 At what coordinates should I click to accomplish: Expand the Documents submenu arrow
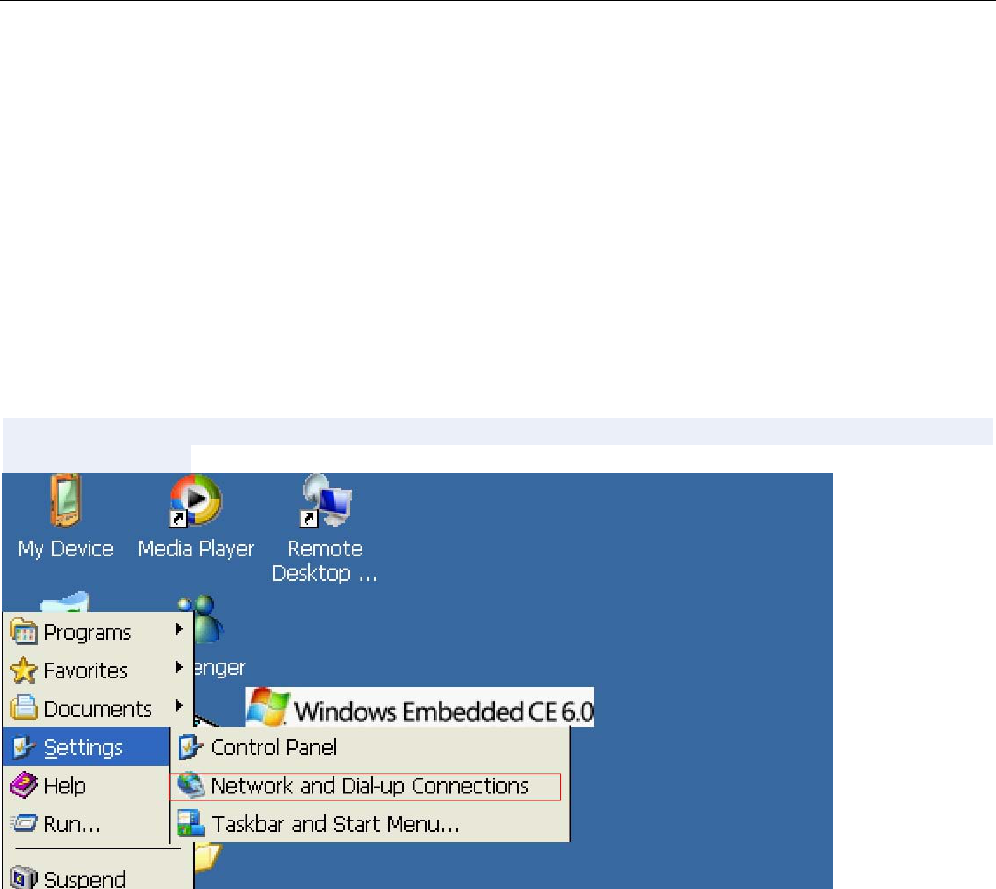(179, 705)
